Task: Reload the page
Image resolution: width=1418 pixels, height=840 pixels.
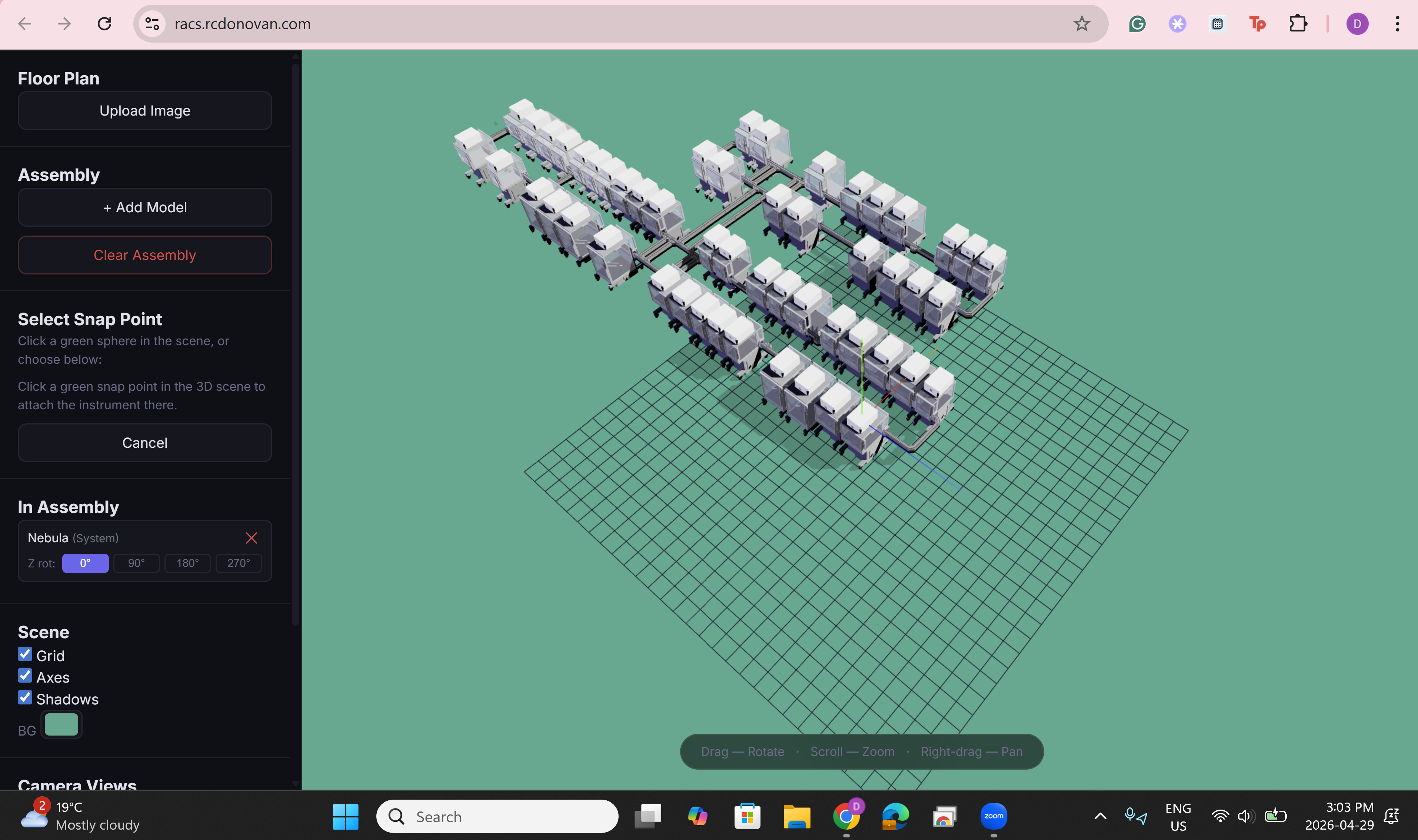Action: pyautogui.click(x=104, y=24)
